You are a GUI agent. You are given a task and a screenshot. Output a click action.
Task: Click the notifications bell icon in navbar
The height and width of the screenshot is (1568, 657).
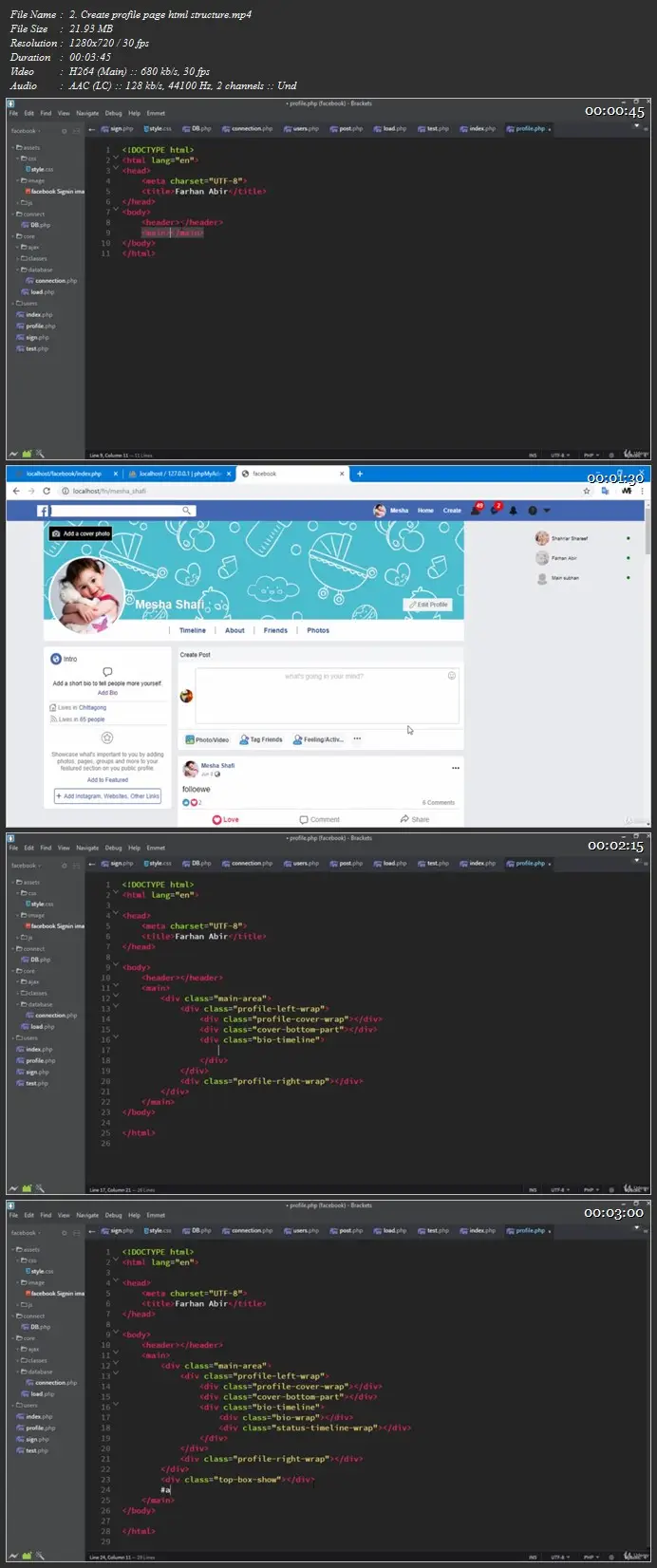[x=514, y=511]
